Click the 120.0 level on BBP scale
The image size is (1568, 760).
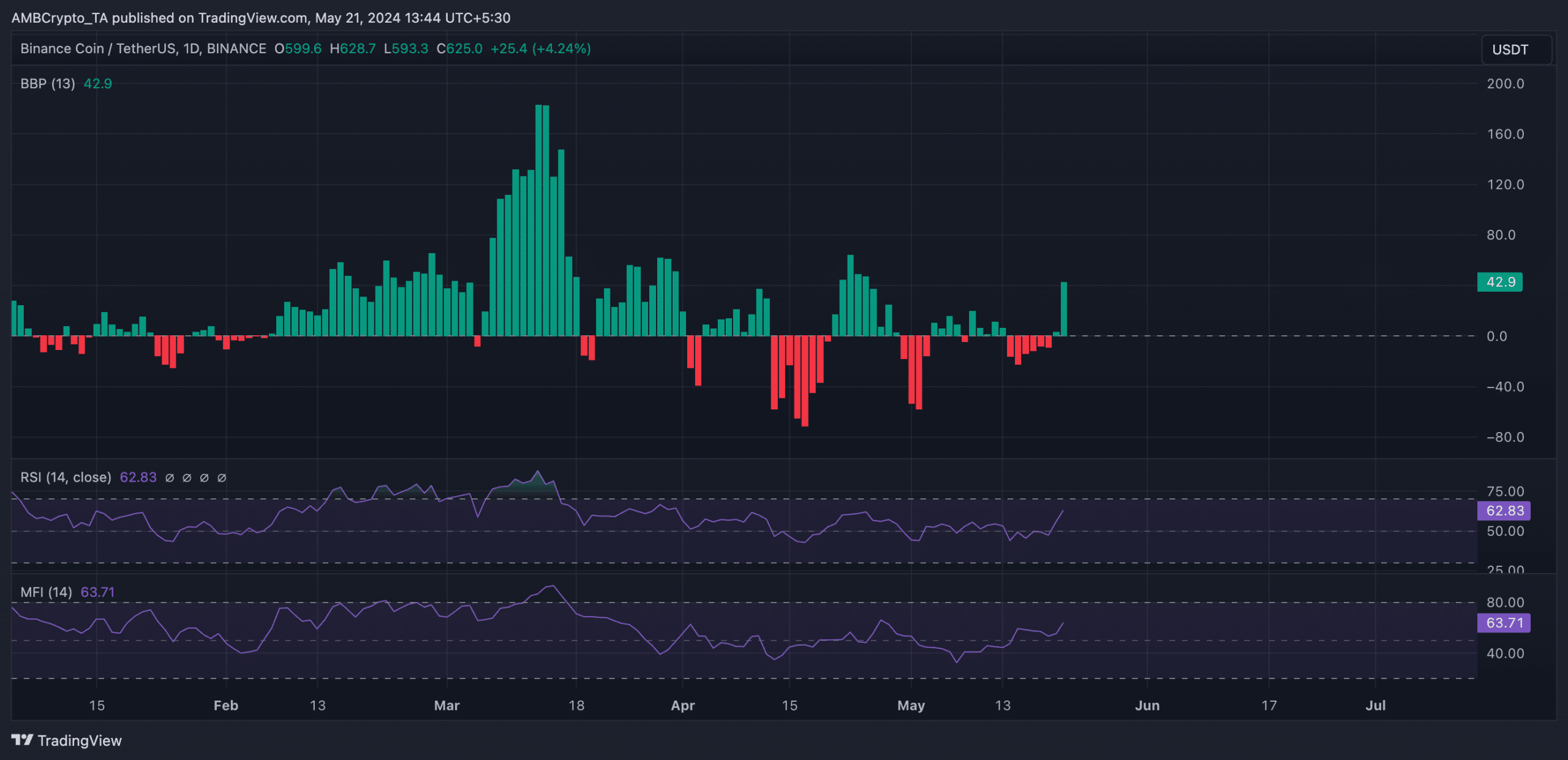[1506, 184]
